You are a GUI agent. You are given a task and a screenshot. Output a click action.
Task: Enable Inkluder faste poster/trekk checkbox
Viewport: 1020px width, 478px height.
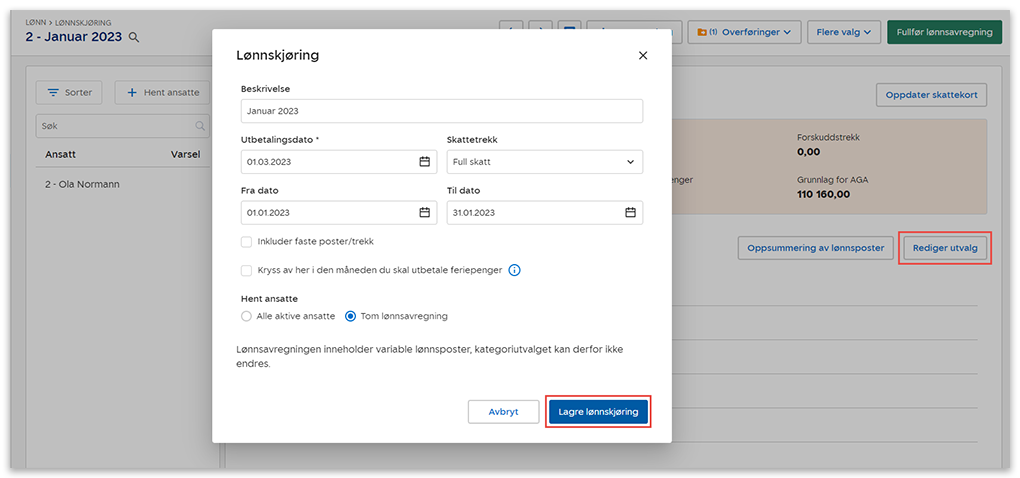(x=247, y=241)
